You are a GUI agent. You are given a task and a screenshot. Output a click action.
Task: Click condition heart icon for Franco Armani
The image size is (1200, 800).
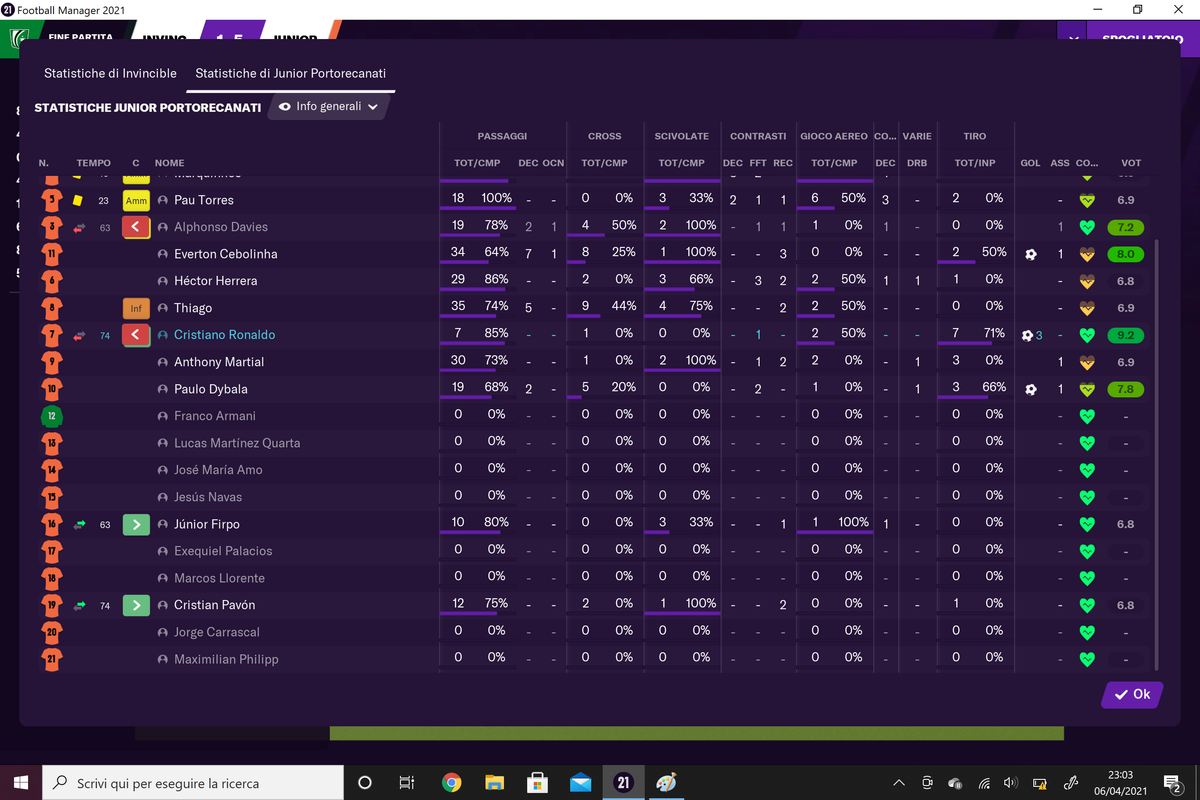click(x=1087, y=416)
